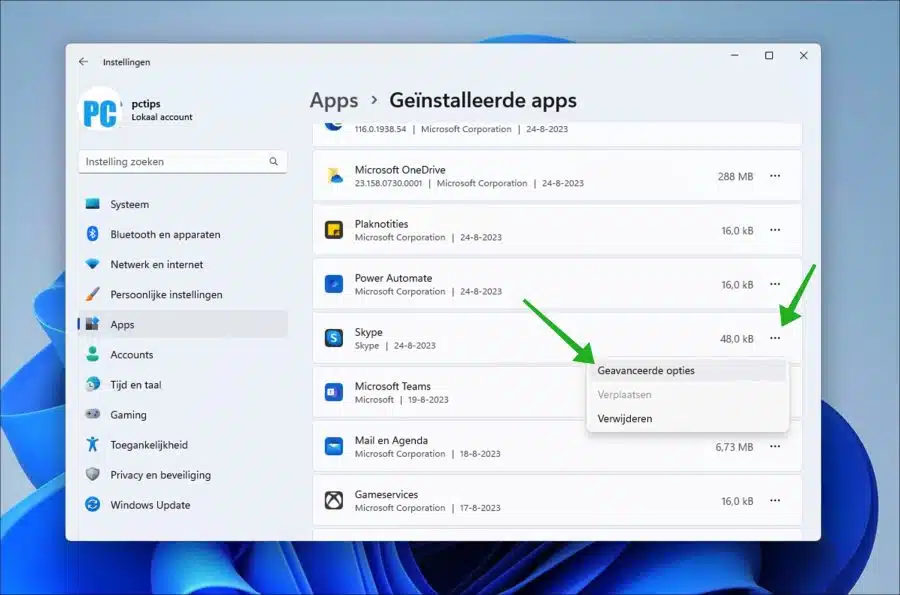
Task: Open more options for Microsoft OneDrive
Action: 775,176
